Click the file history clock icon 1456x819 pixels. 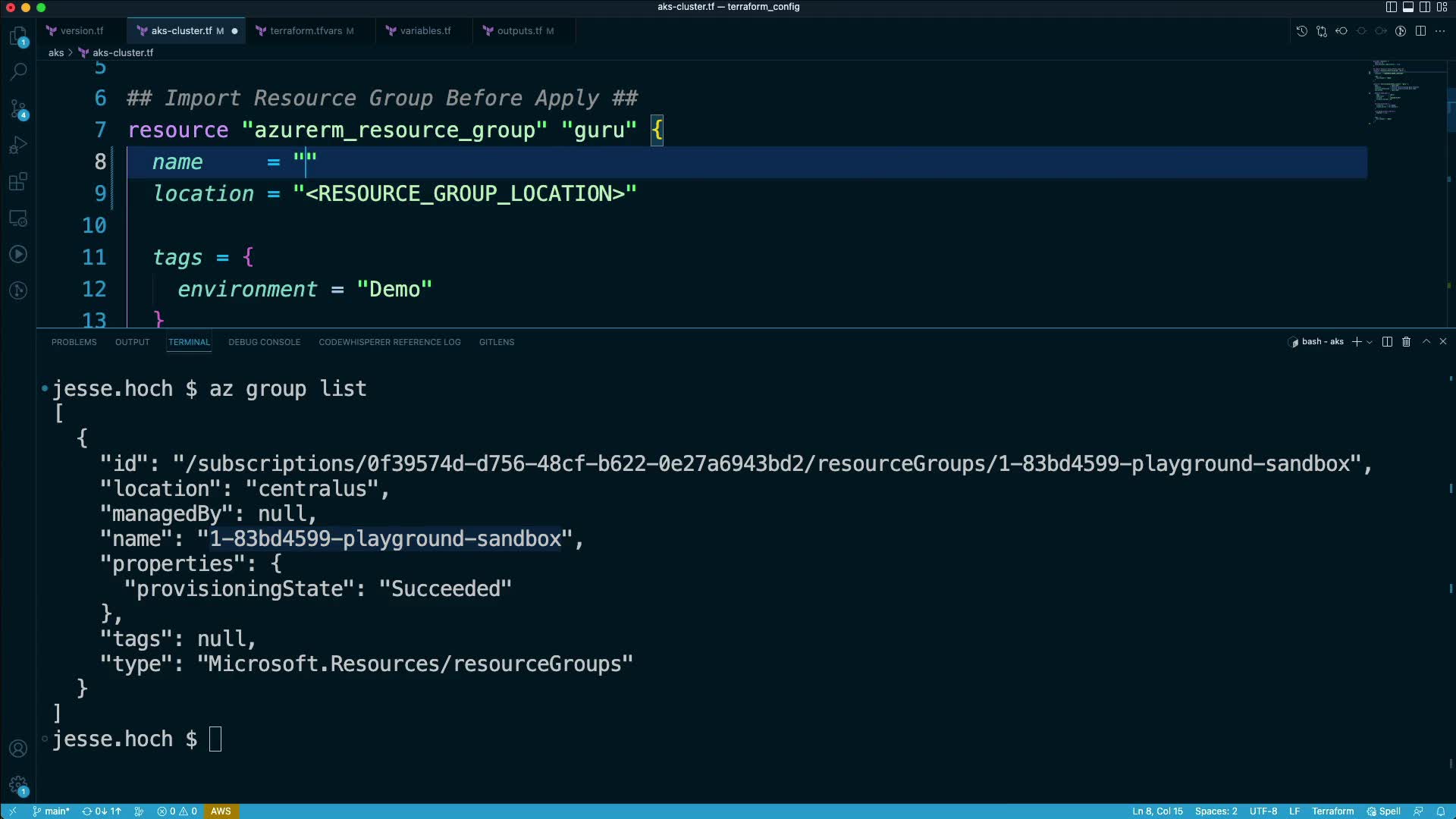tap(1301, 31)
